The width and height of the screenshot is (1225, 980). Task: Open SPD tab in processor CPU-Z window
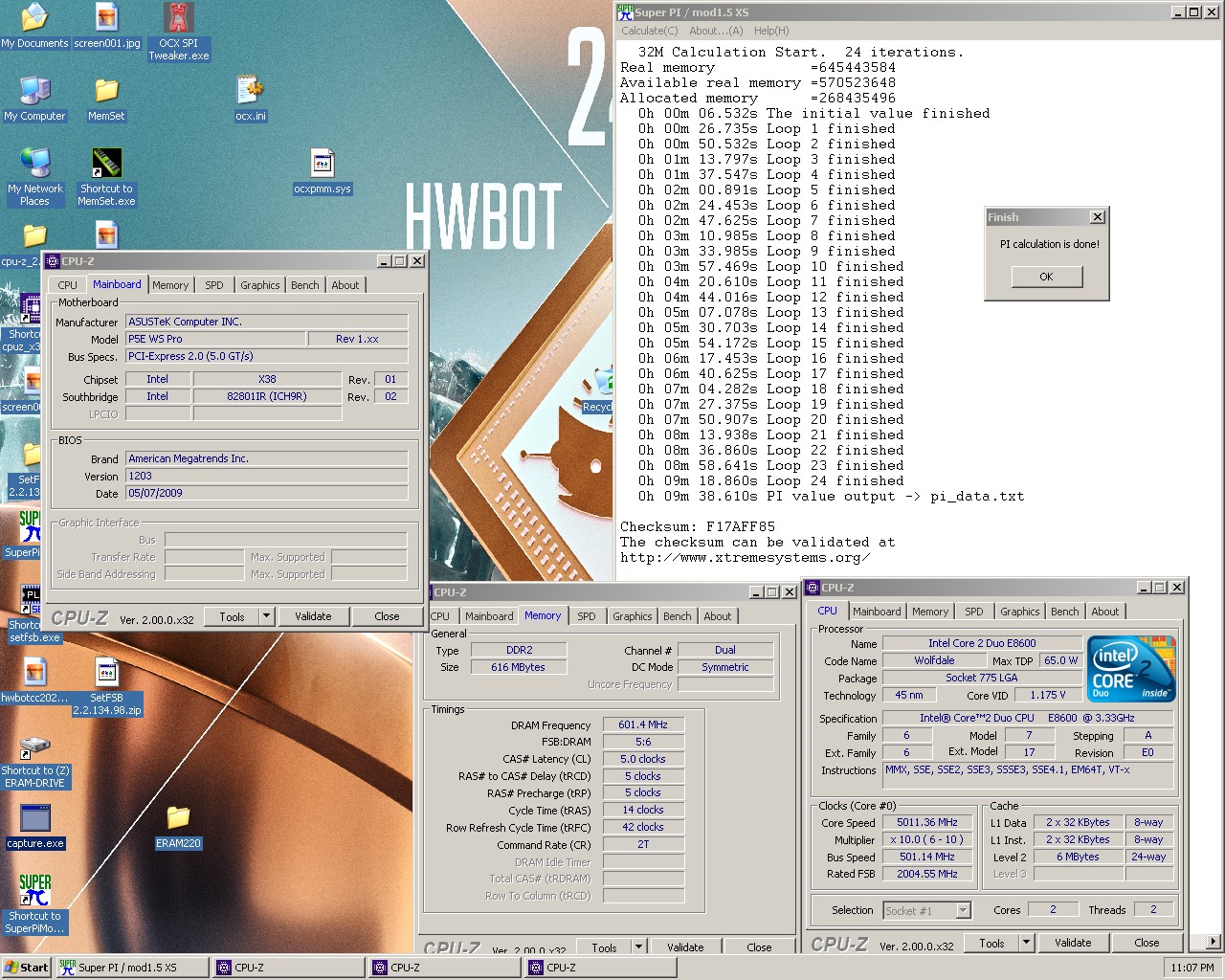pyautogui.click(x=974, y=612)
